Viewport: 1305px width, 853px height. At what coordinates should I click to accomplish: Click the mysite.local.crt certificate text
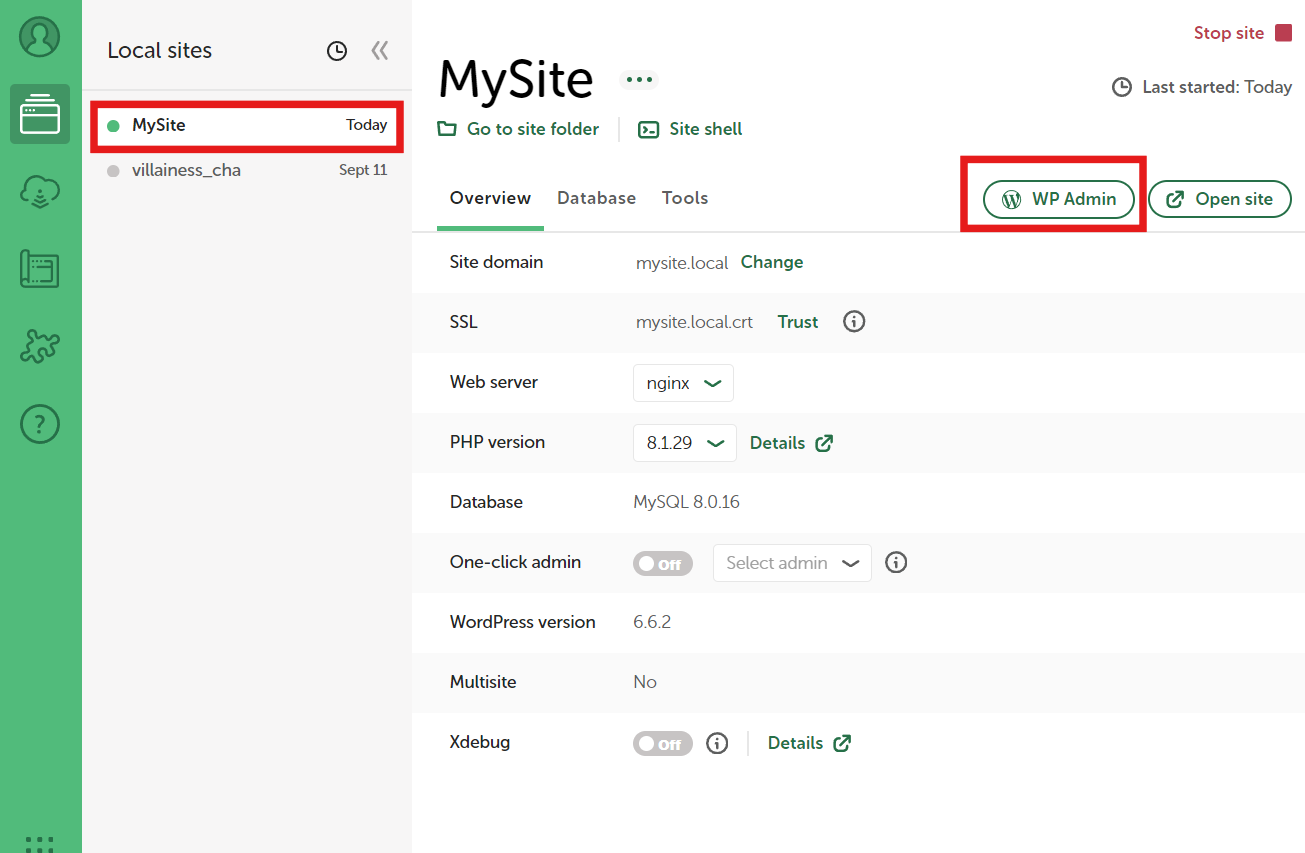[694, 322]
